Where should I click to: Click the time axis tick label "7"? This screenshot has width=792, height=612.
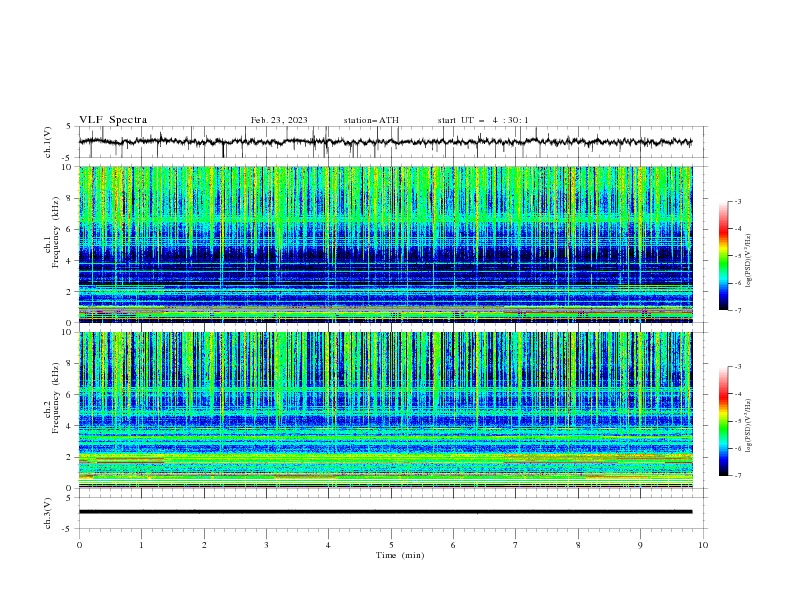(x=516, y=545)
